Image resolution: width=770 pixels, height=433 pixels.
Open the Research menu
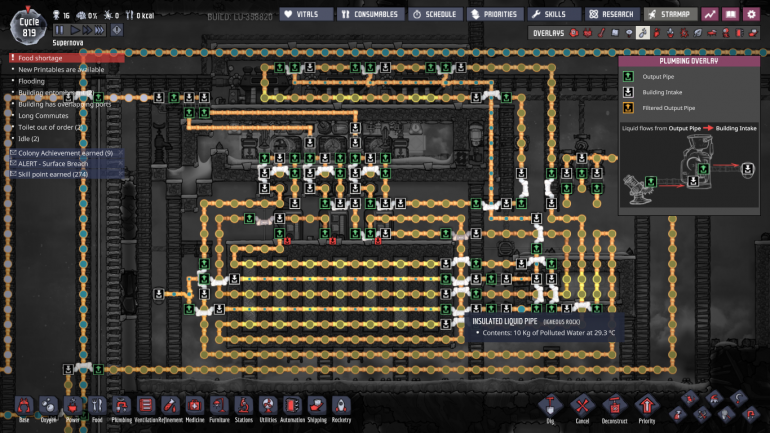tap(612, 14)
